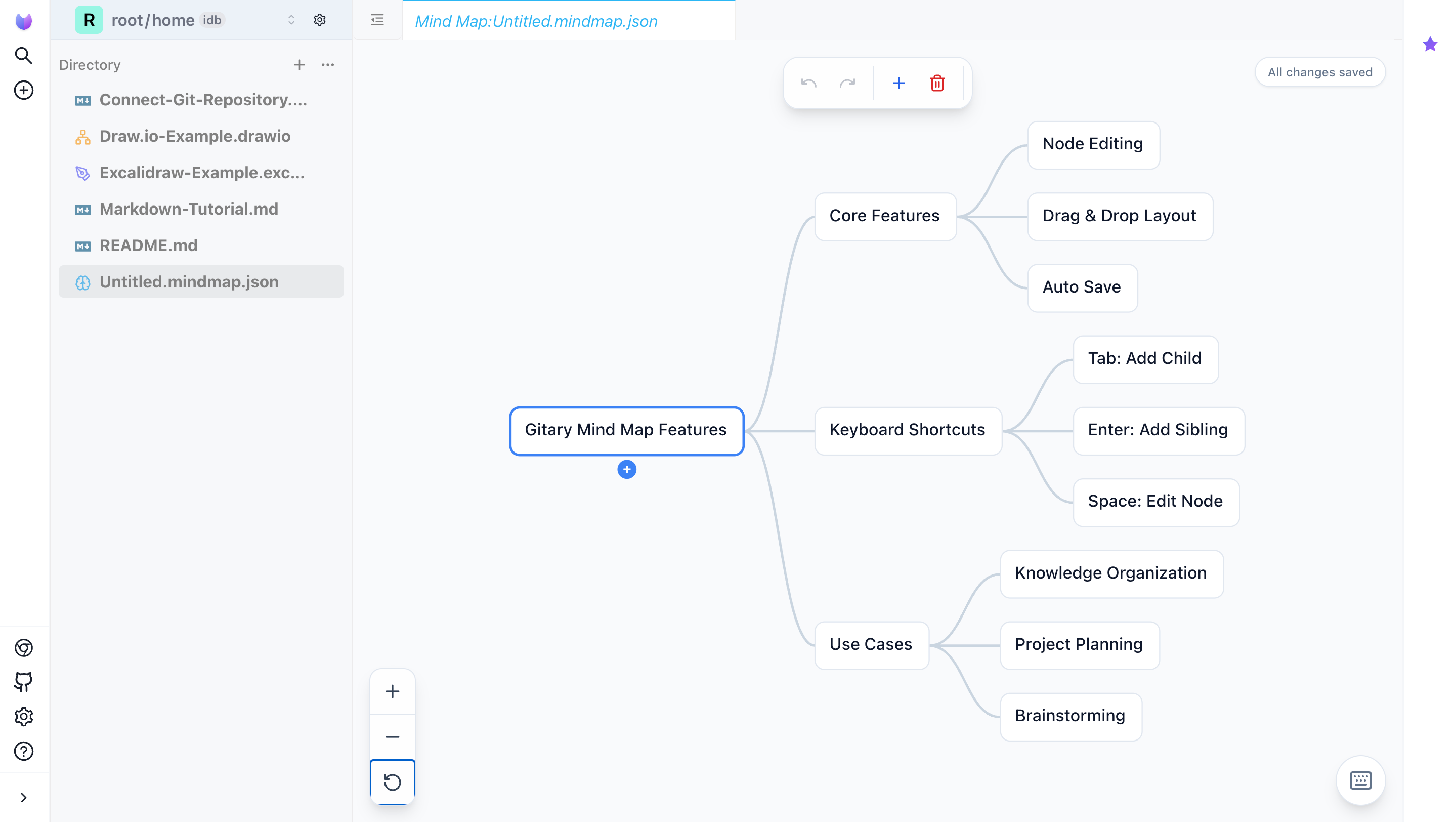The image size is (1456, 822).
Task: Open Draw.io-Example.drawio file
Action: point(201,136)
